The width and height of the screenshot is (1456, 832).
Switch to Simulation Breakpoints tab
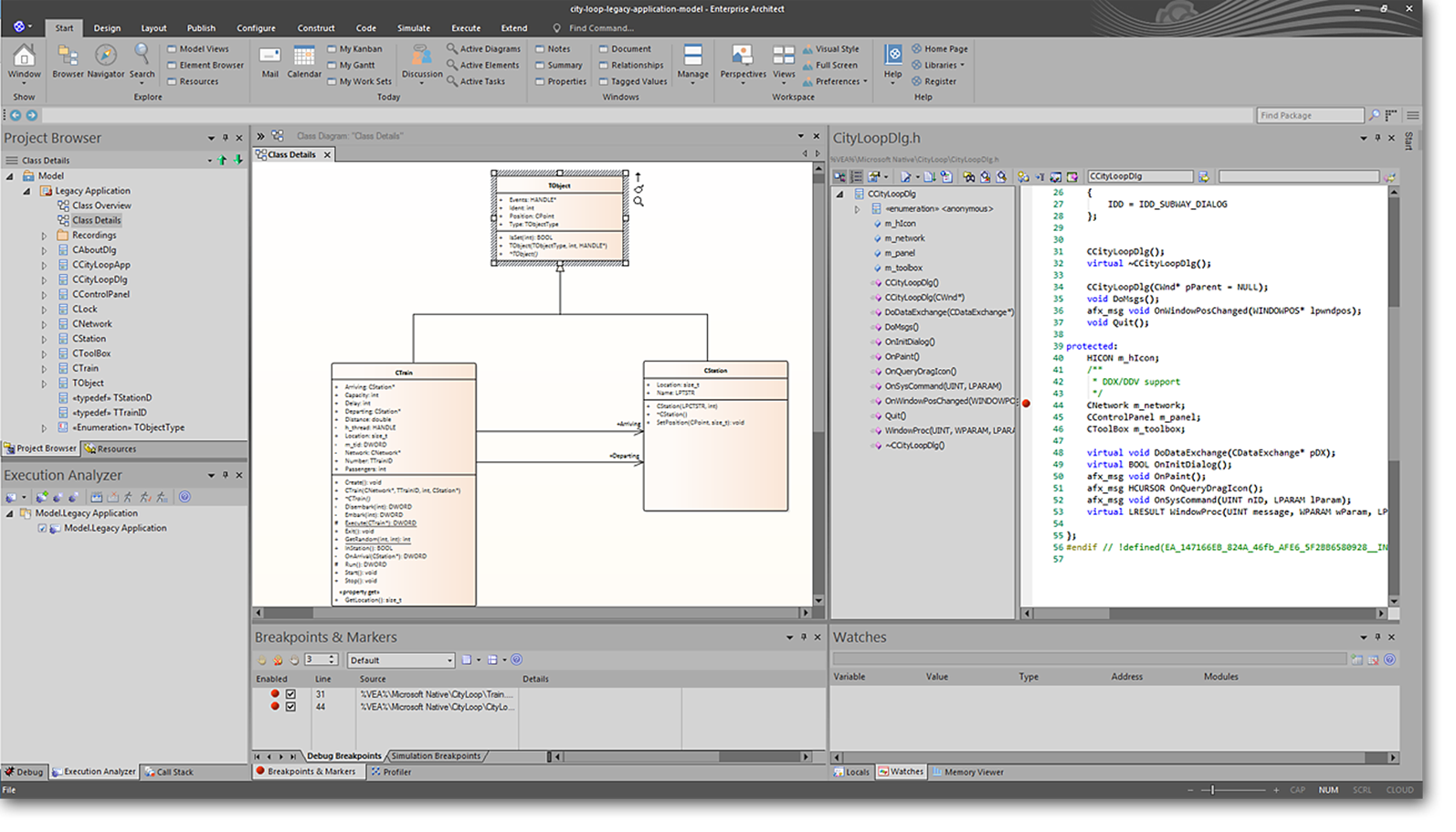[436, 756]
